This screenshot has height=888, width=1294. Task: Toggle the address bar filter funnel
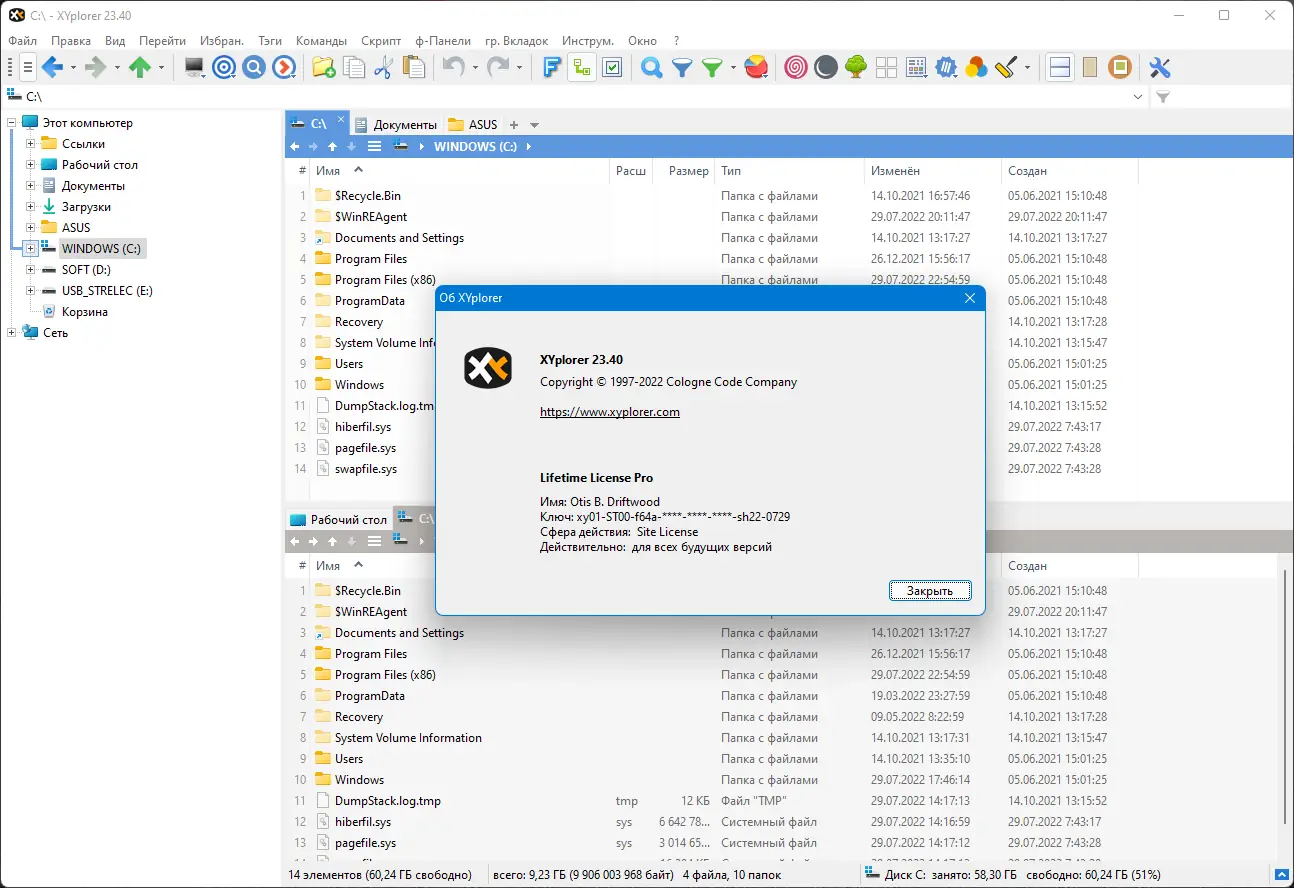point(1162,97)
